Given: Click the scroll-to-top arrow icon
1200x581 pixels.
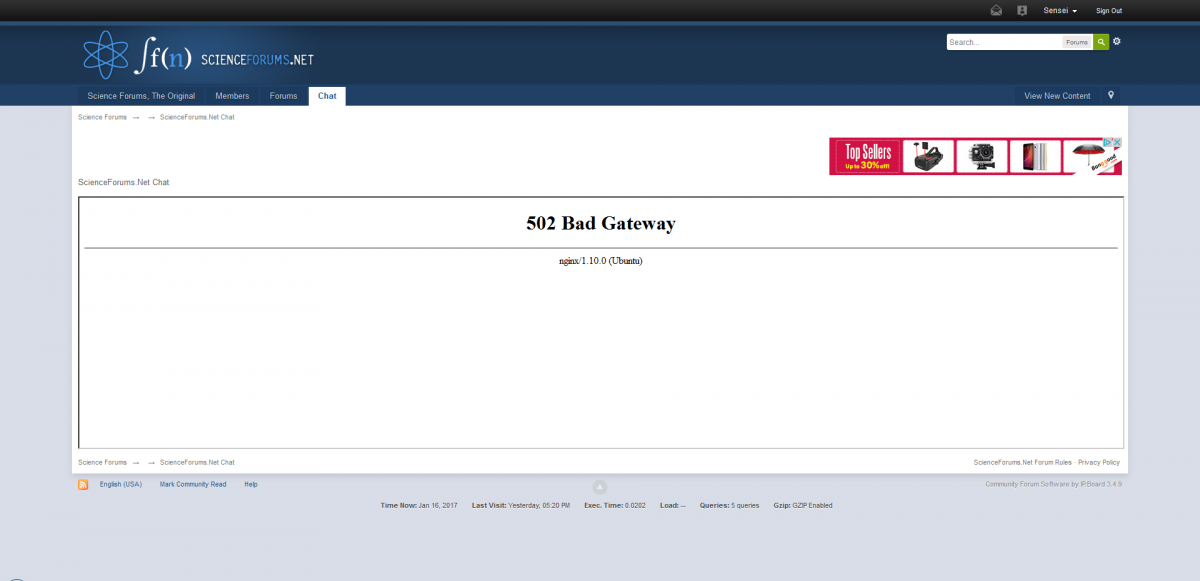Looking at the screenshot, I should coord(600,487).
